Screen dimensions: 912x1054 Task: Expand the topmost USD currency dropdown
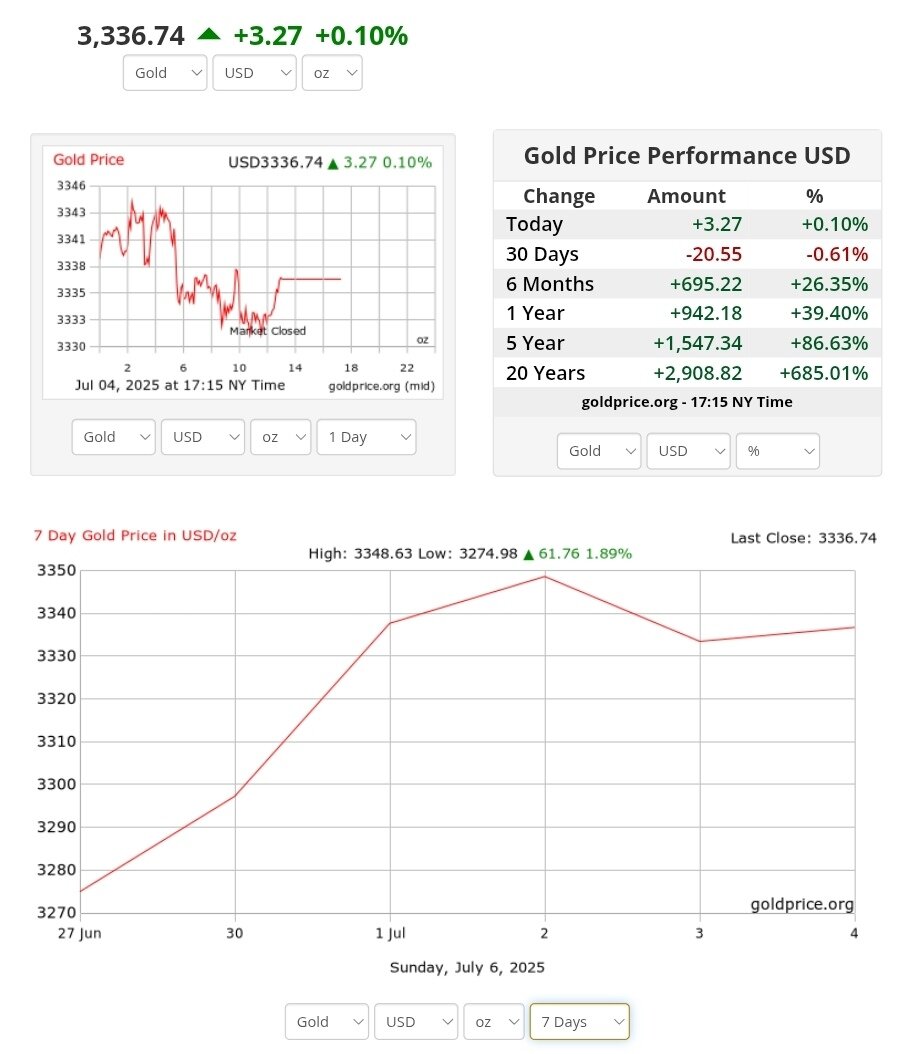coord(254,73)
